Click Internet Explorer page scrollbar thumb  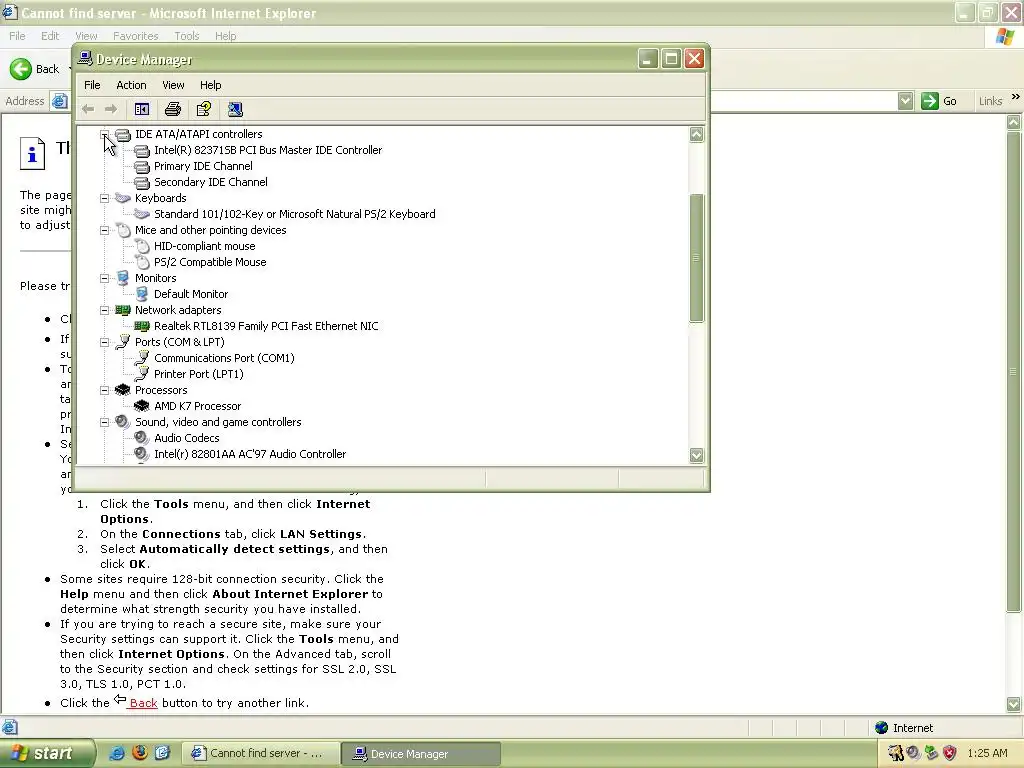(1013, 371)
